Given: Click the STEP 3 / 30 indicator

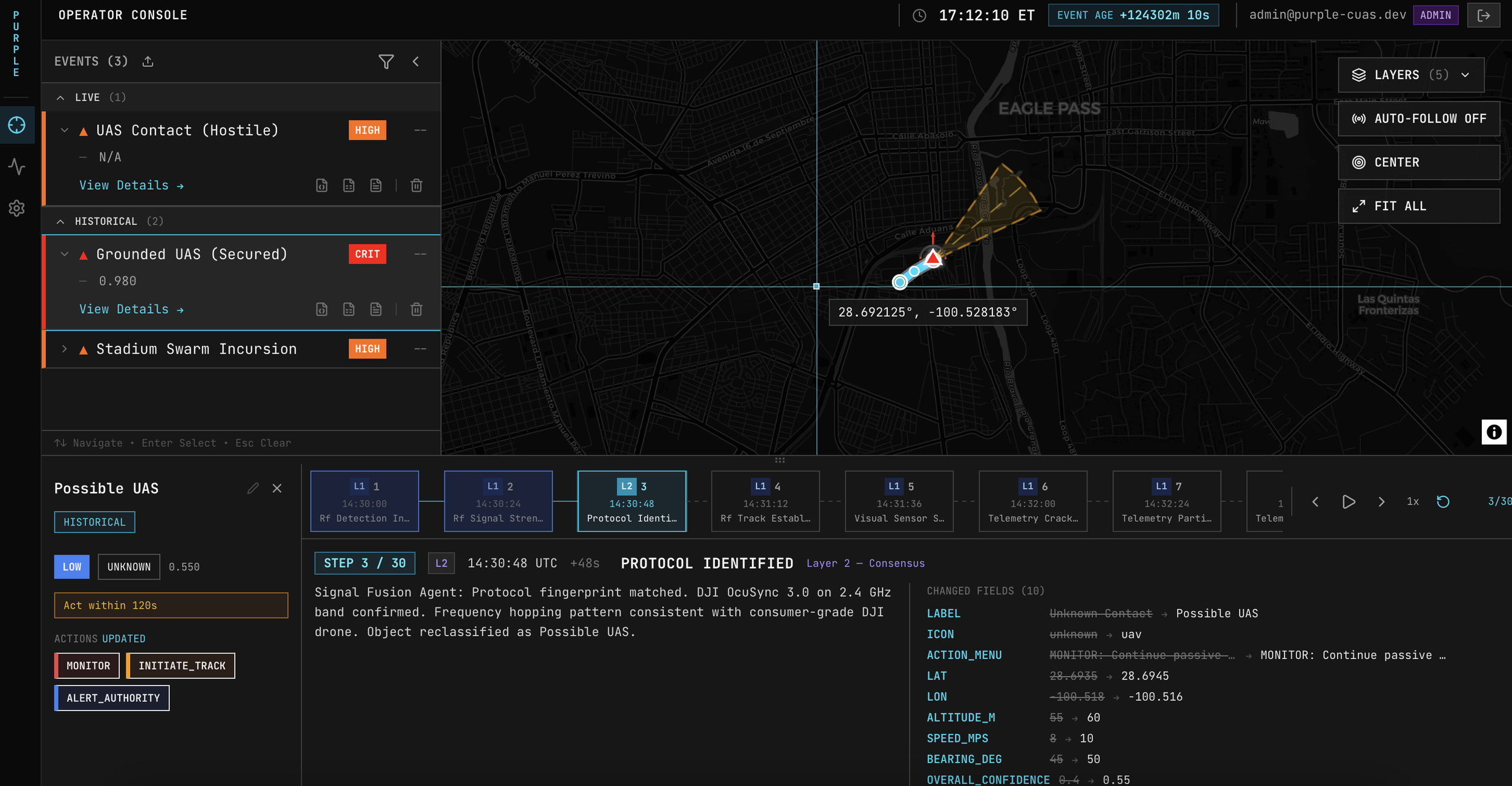Looking at the screenshot, I should pyautogui.click(x=365, y=564).
